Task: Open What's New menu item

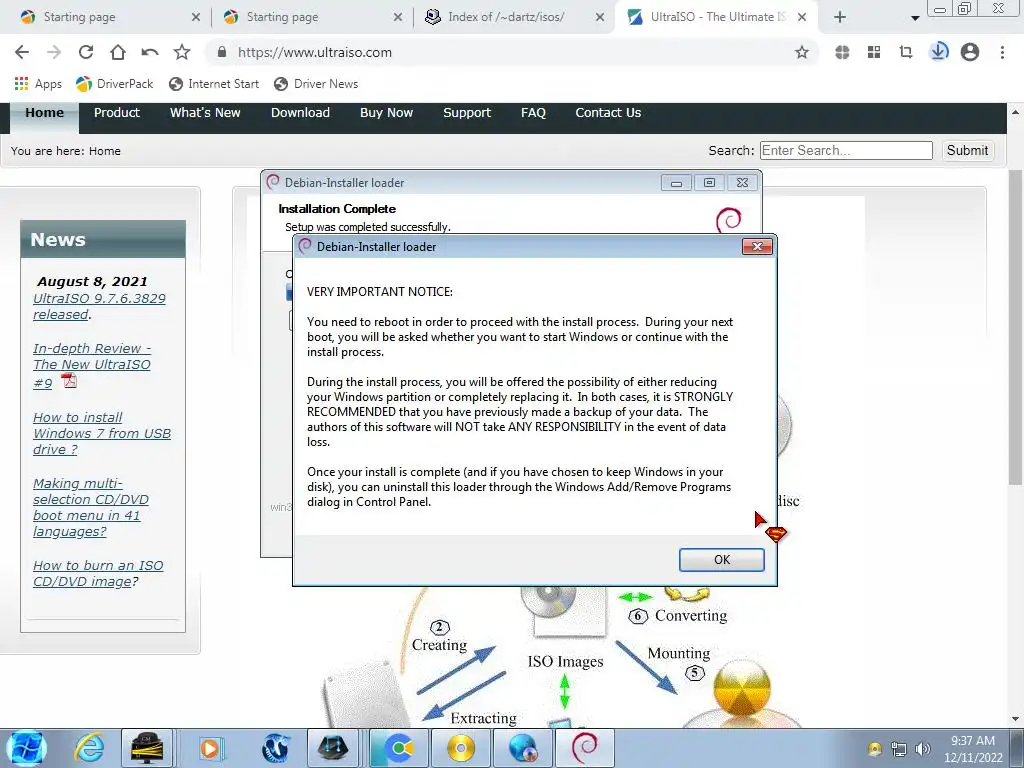Action: click(205, 113)
